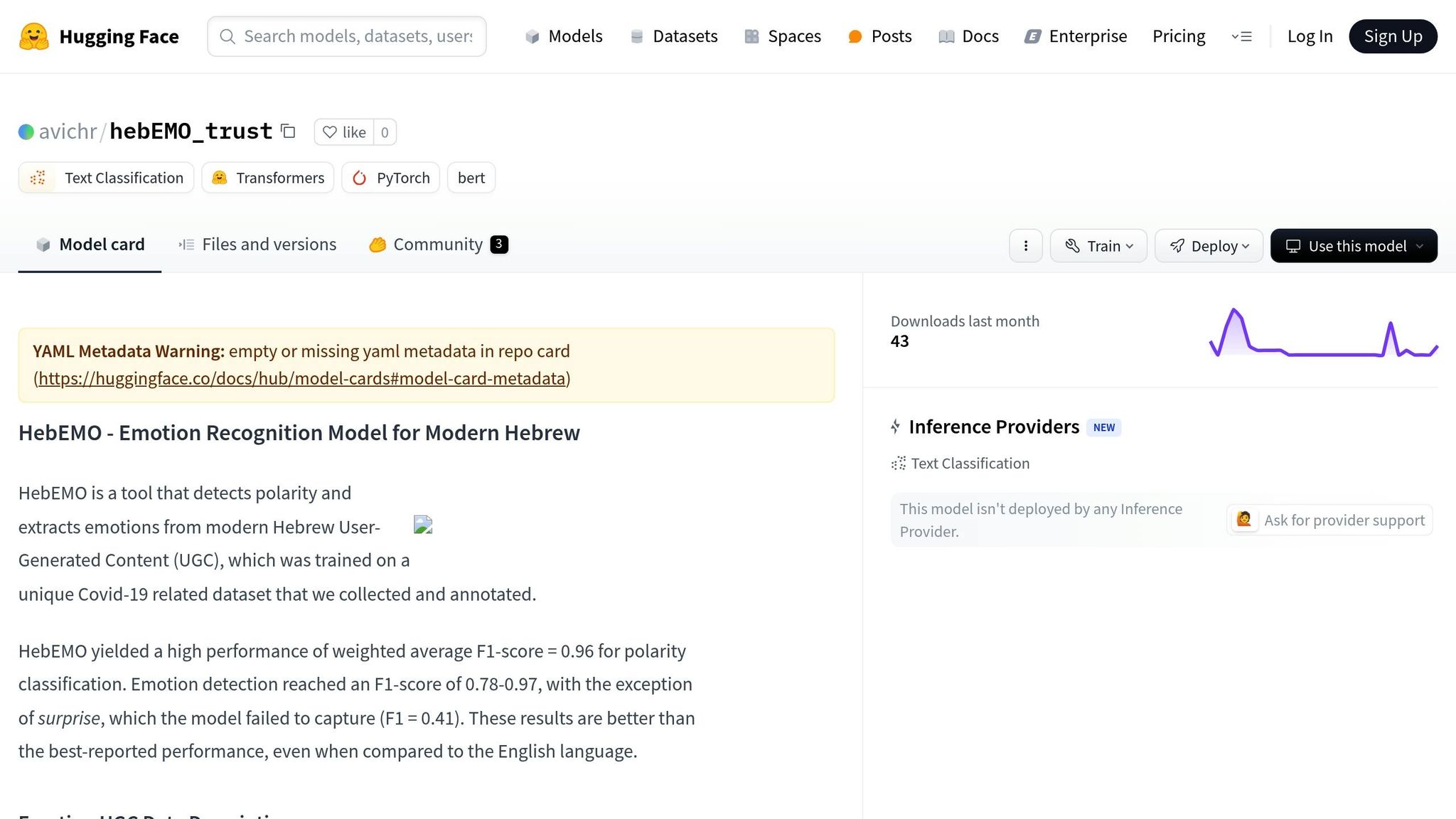1456x819 pixels.
Task: Click the search magnifier icon
Action: (x=227, y=36)
